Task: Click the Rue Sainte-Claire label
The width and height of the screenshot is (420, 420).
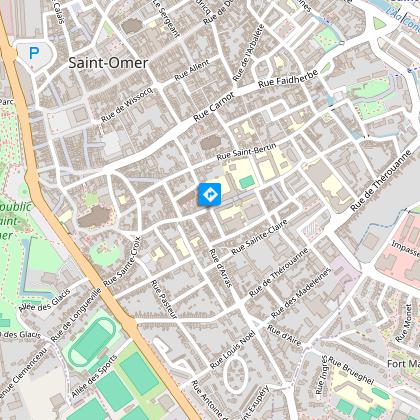Action: (x=259, y=237)
